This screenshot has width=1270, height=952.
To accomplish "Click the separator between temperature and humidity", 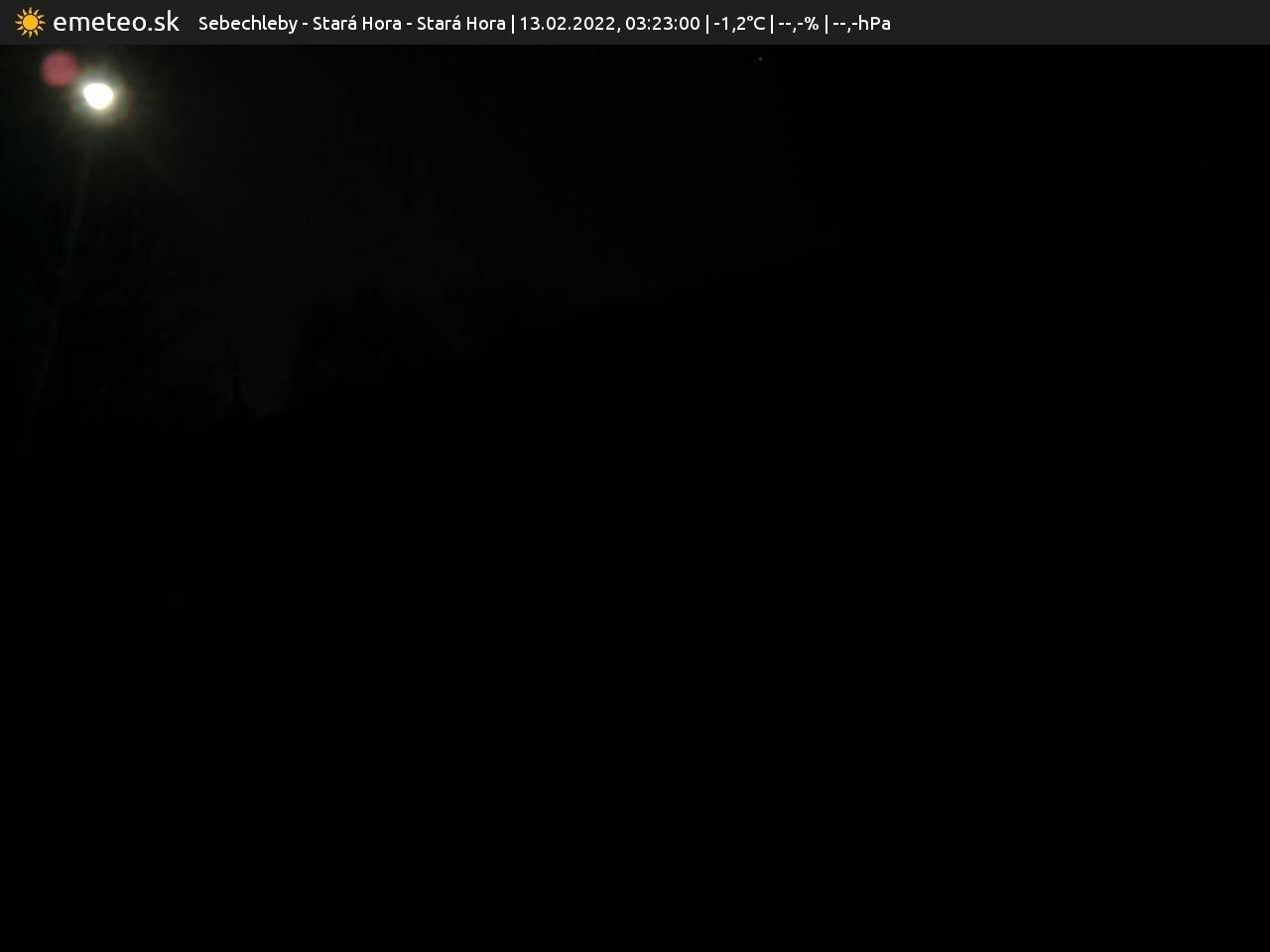I will [772, 23].
